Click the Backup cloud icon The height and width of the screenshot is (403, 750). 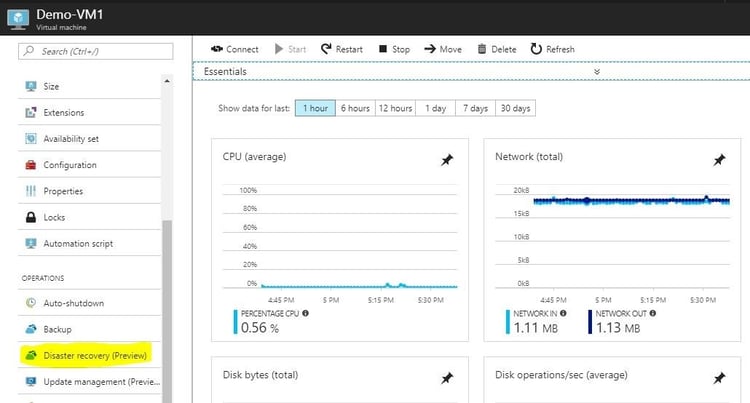31,329
